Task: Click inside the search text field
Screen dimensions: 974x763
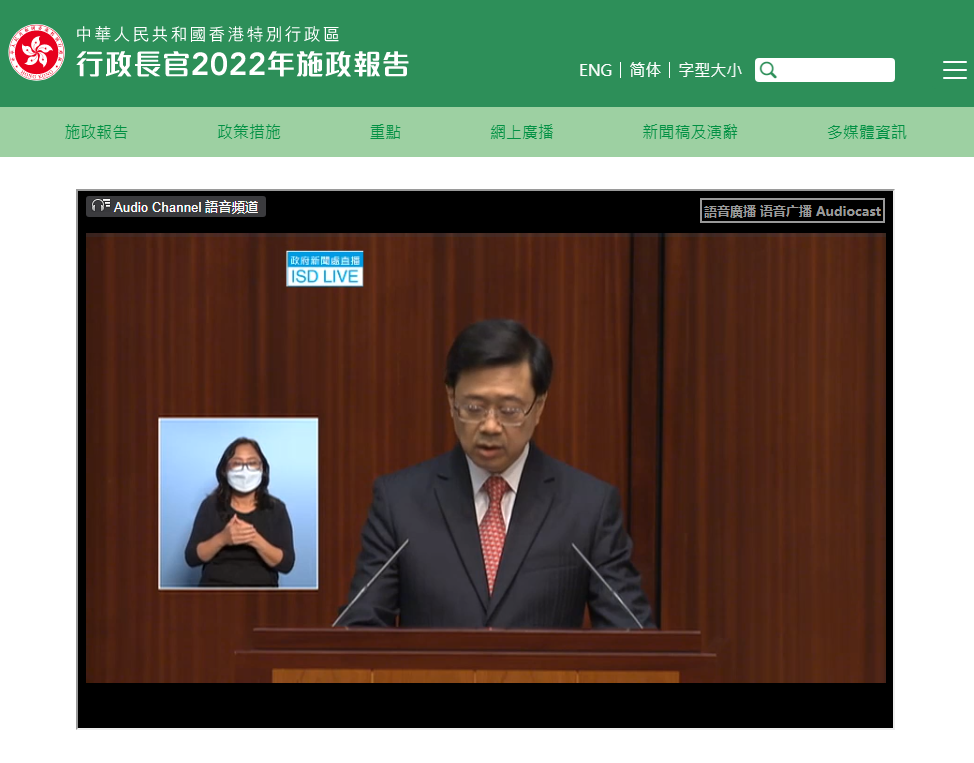Action: (835, 70)
